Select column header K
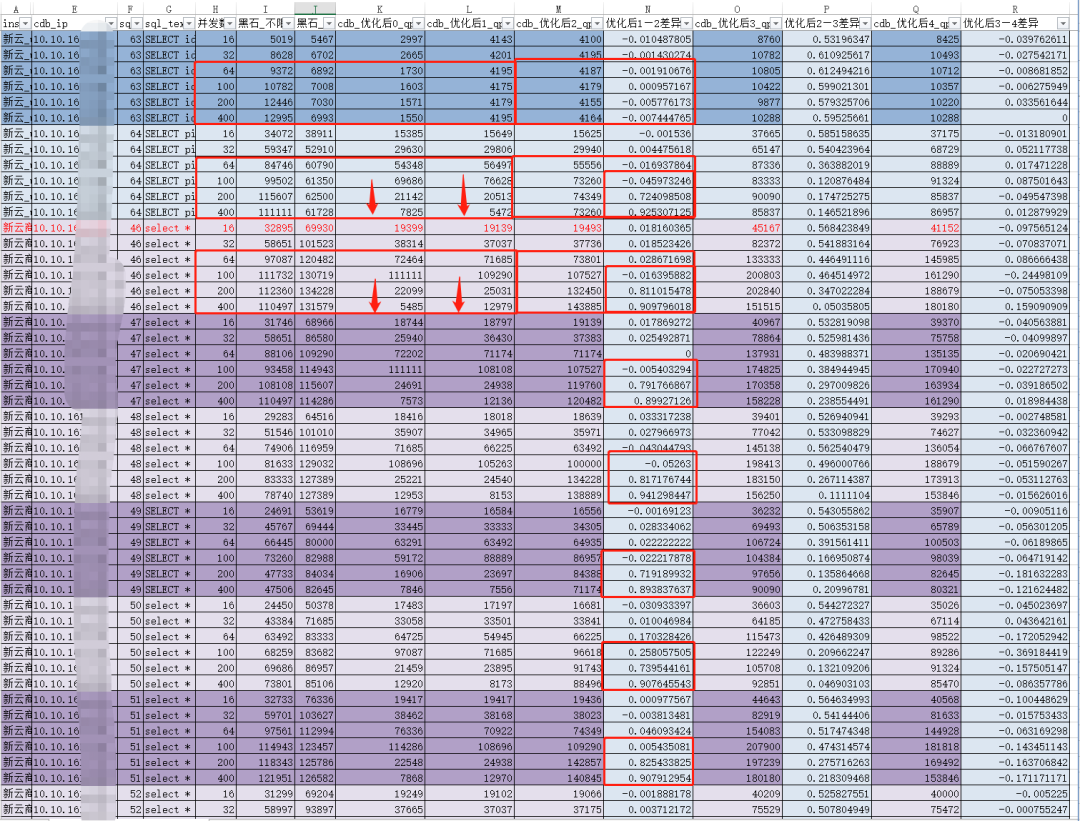The image size is (1080, 821). (x=380, y=10)
